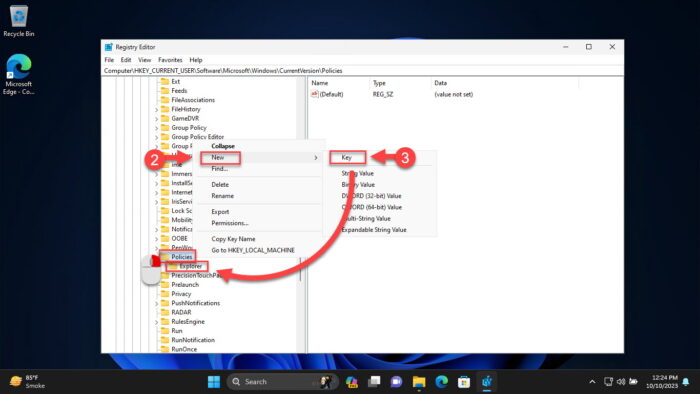
Task: Click the Windows Start button
Action: click(214, 382)
